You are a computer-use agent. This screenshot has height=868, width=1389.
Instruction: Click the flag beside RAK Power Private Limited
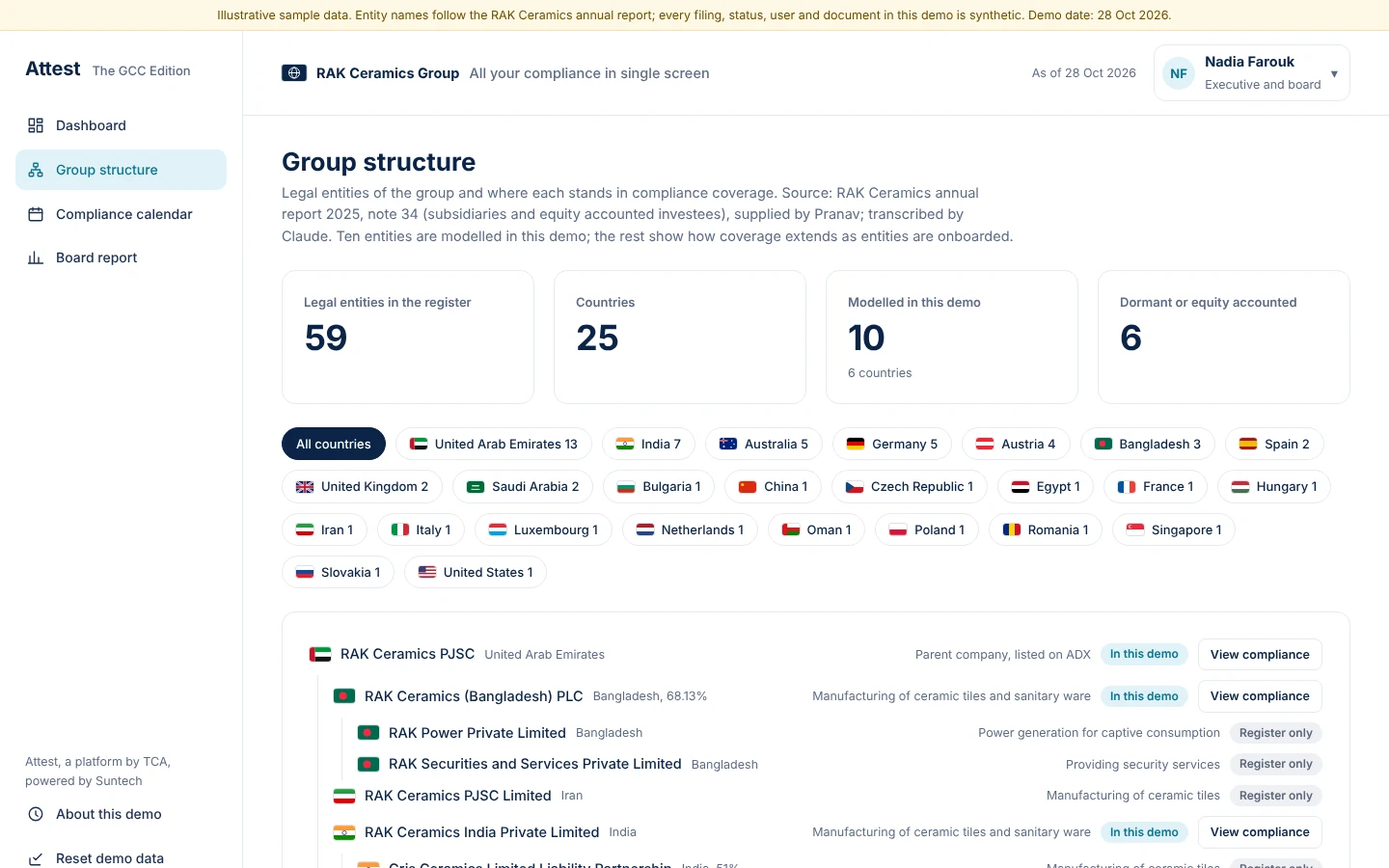368,733
